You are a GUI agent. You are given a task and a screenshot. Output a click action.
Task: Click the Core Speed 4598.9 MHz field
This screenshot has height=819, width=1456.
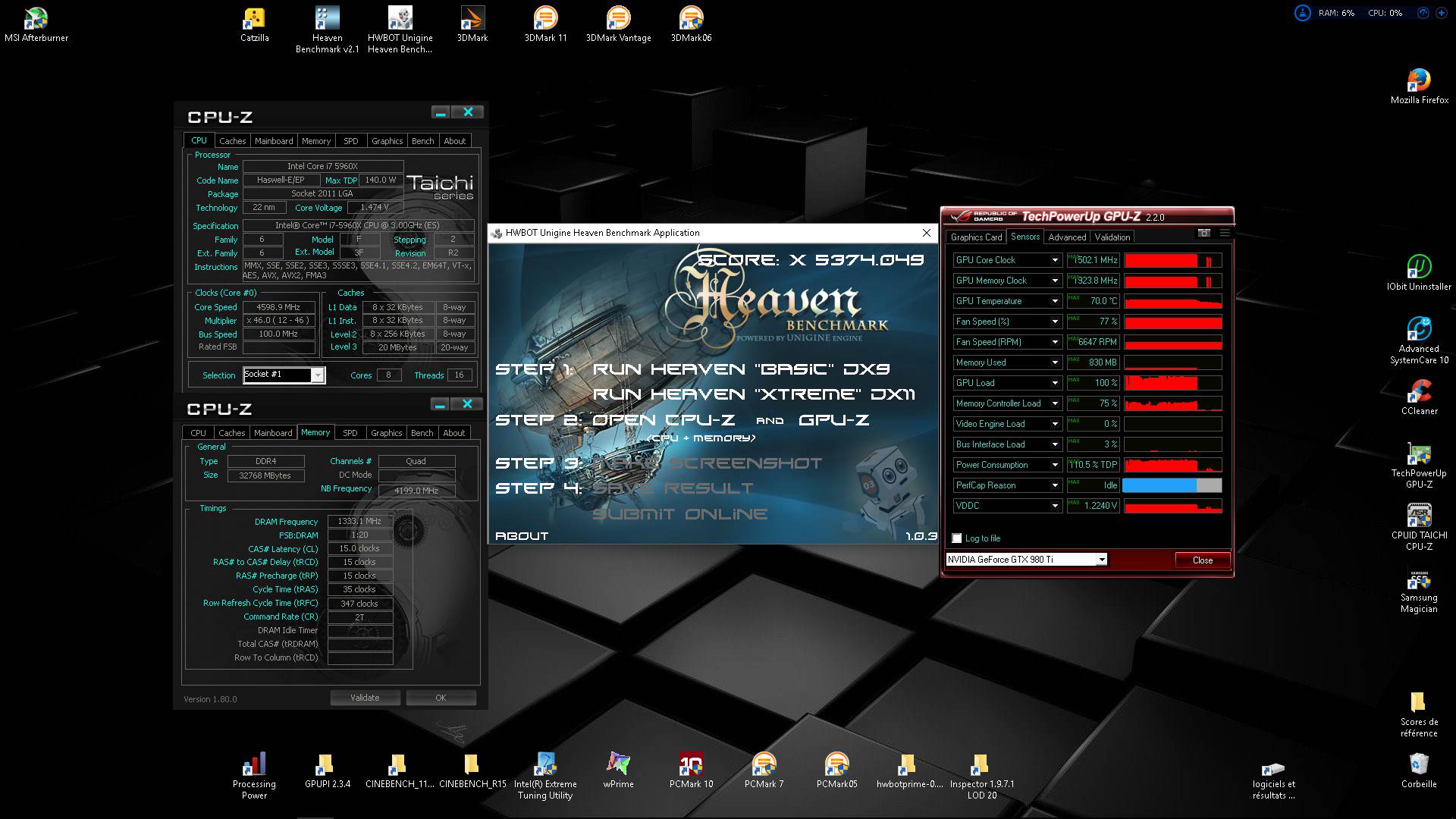[278, 307]
